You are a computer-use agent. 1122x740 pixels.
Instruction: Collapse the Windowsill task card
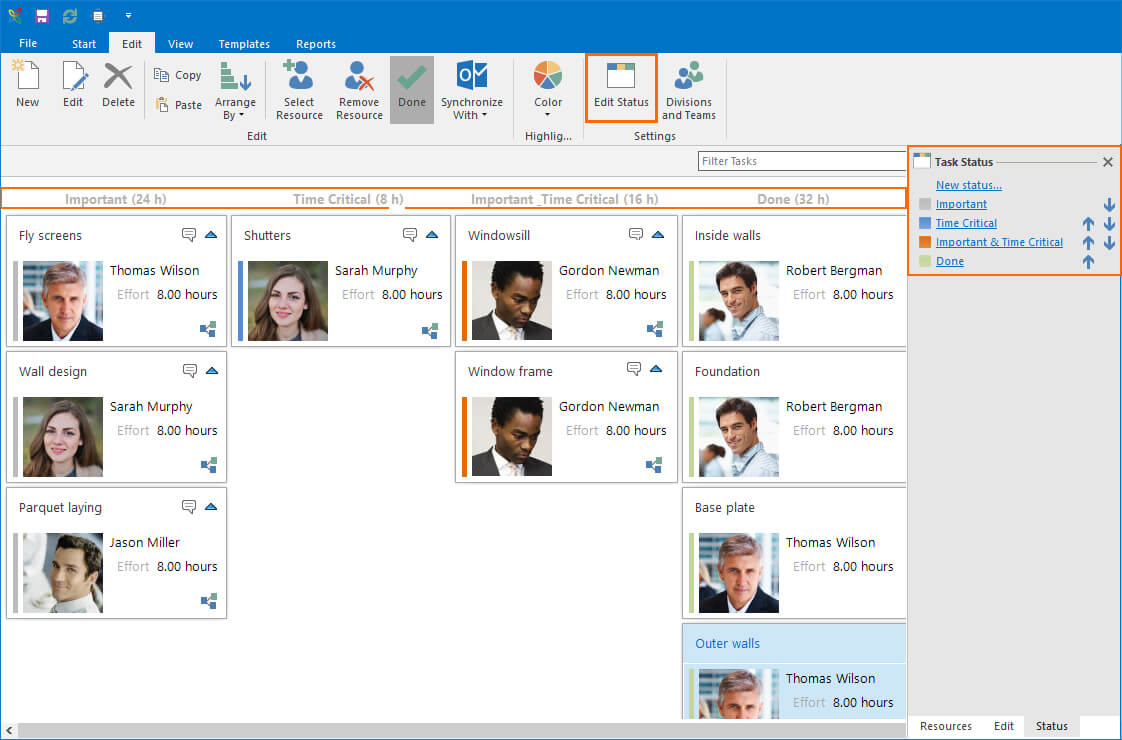[x=658, y=235]
